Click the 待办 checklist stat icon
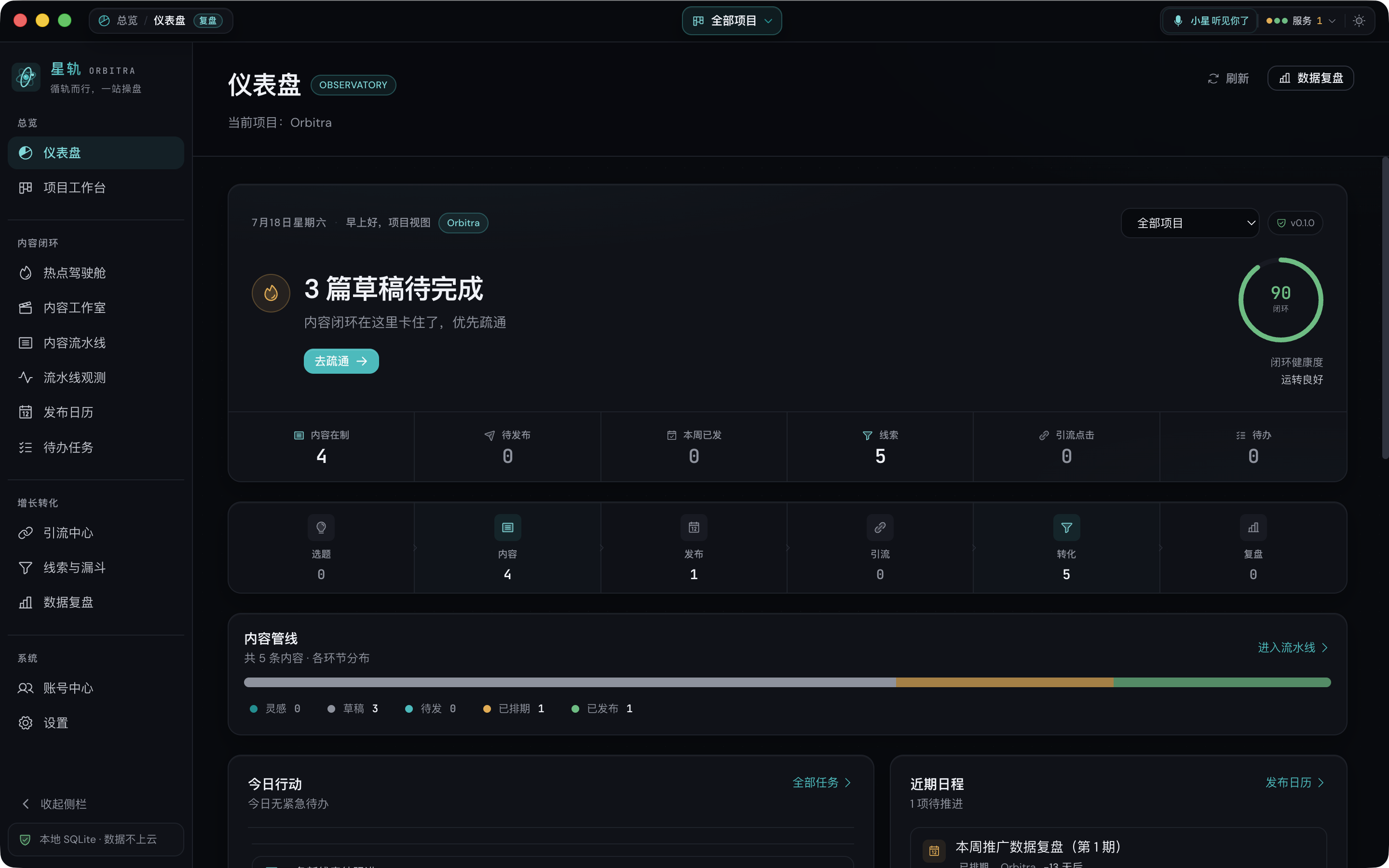Image resolution: width=1389 pixels, height=868 pixels. pos(1240,436)
